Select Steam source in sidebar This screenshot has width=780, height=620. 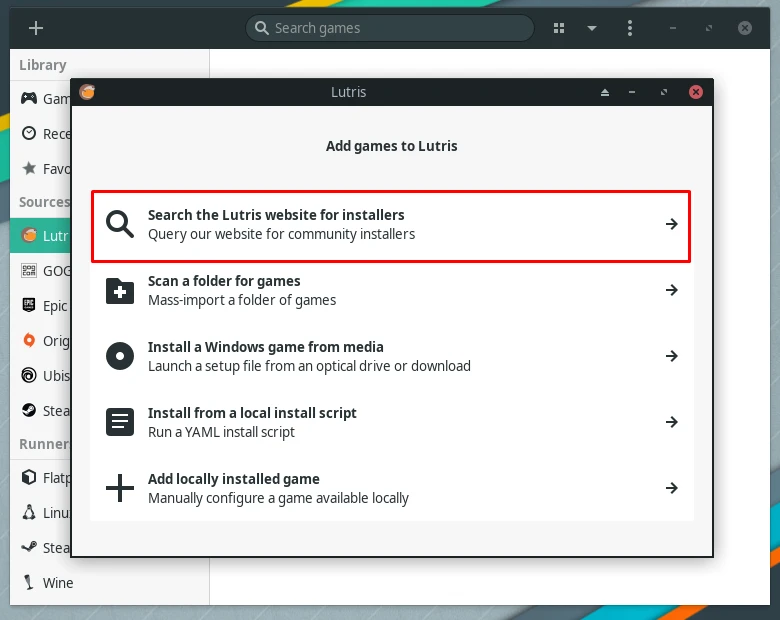(41, 411)
